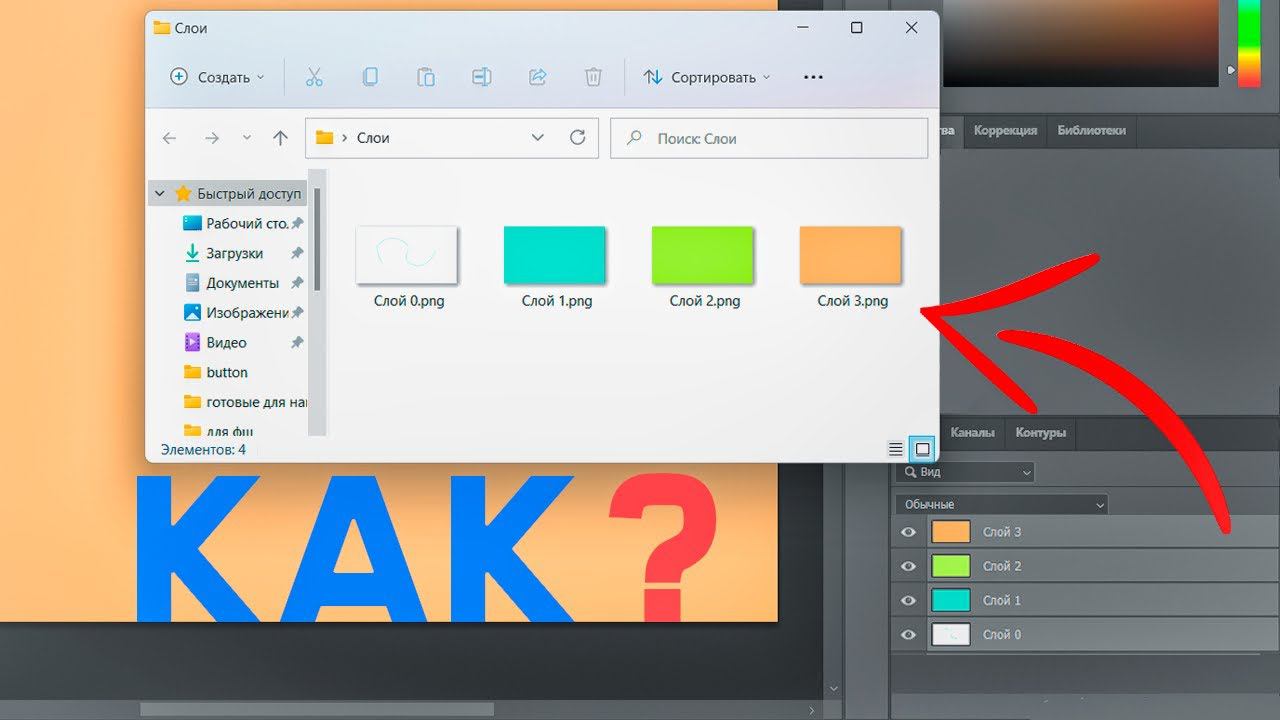
Task: Open Видео in the sidebar
Action: tap(226, 342)
